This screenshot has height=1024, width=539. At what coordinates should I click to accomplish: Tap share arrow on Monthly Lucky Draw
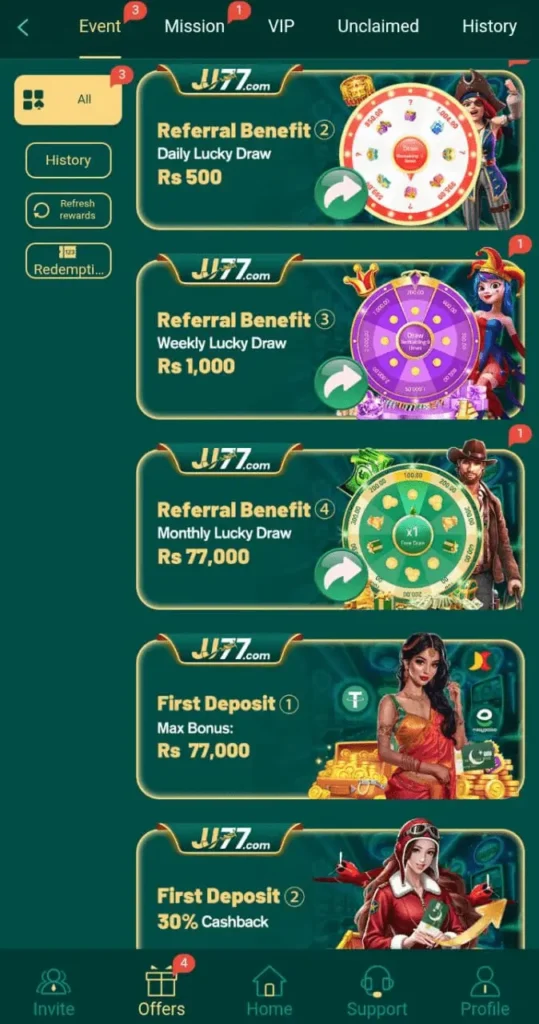click(340, 573)
